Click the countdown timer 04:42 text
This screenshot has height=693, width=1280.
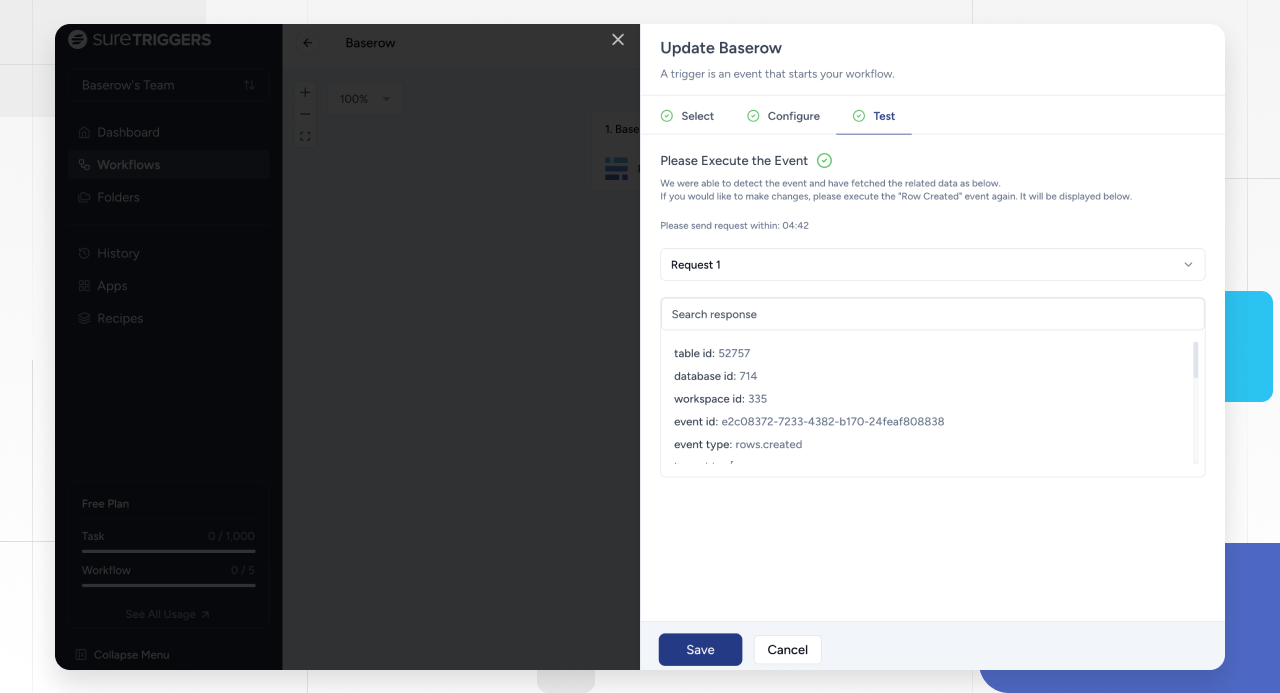(795, 226)
